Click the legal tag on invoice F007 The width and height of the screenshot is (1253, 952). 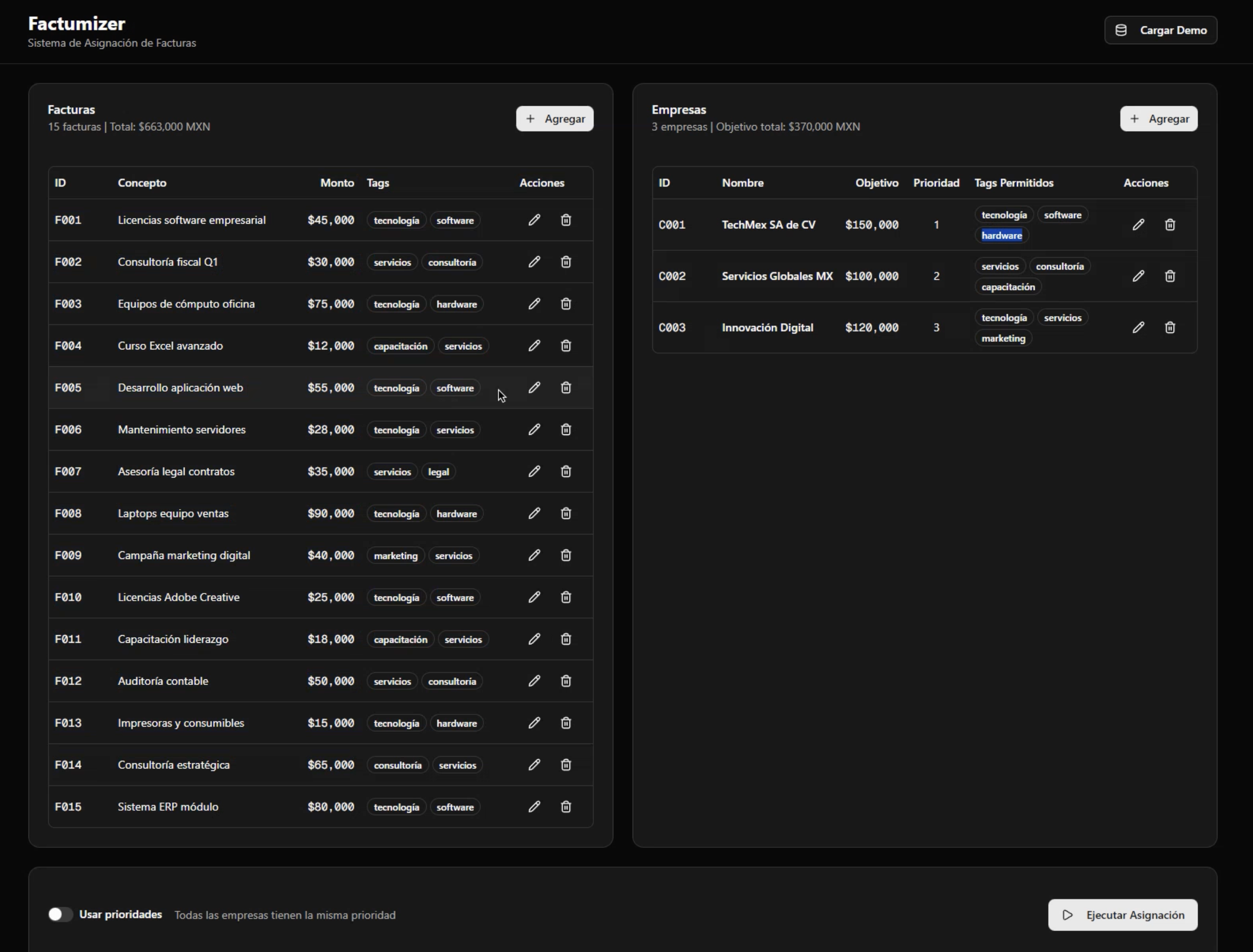click(x=439, y=471)
